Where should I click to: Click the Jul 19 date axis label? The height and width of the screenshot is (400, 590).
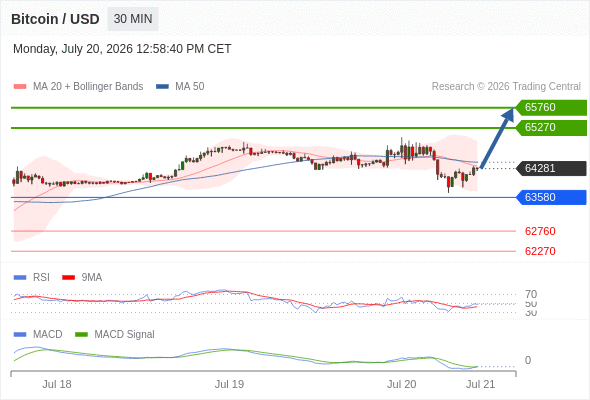click(x=229, y=384)
